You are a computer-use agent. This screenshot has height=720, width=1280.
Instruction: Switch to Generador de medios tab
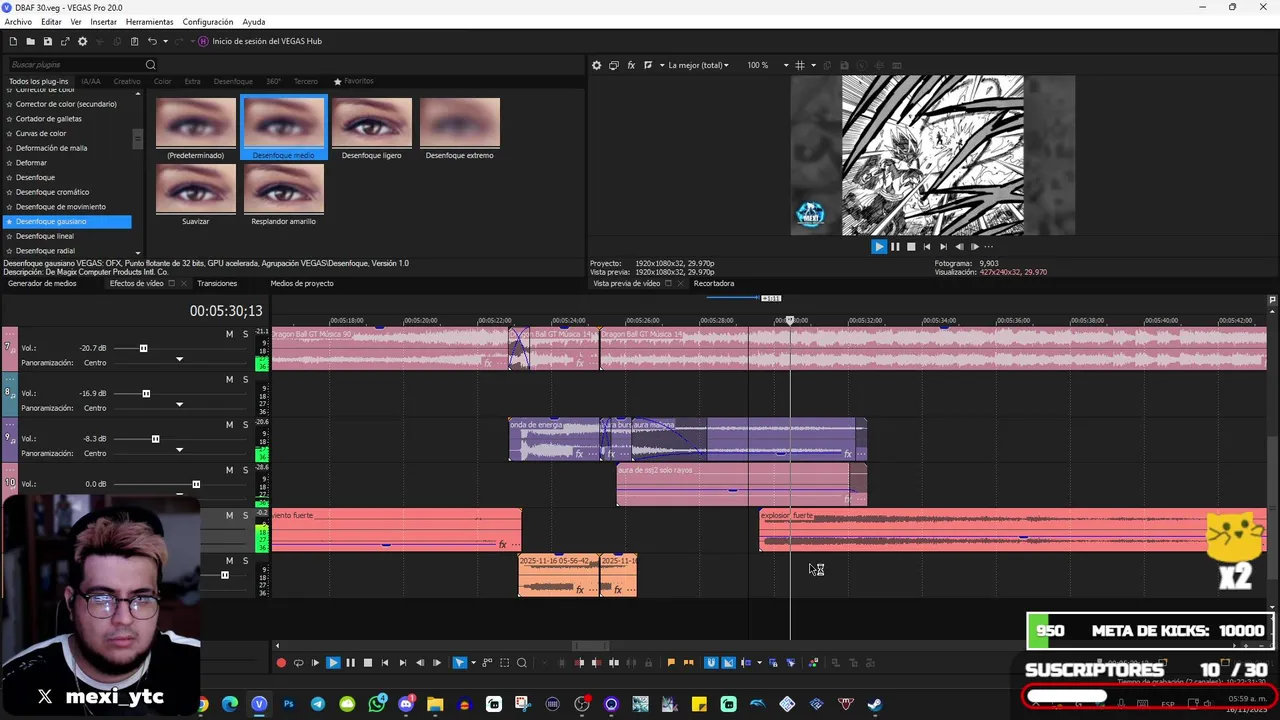tap(42, 283)
